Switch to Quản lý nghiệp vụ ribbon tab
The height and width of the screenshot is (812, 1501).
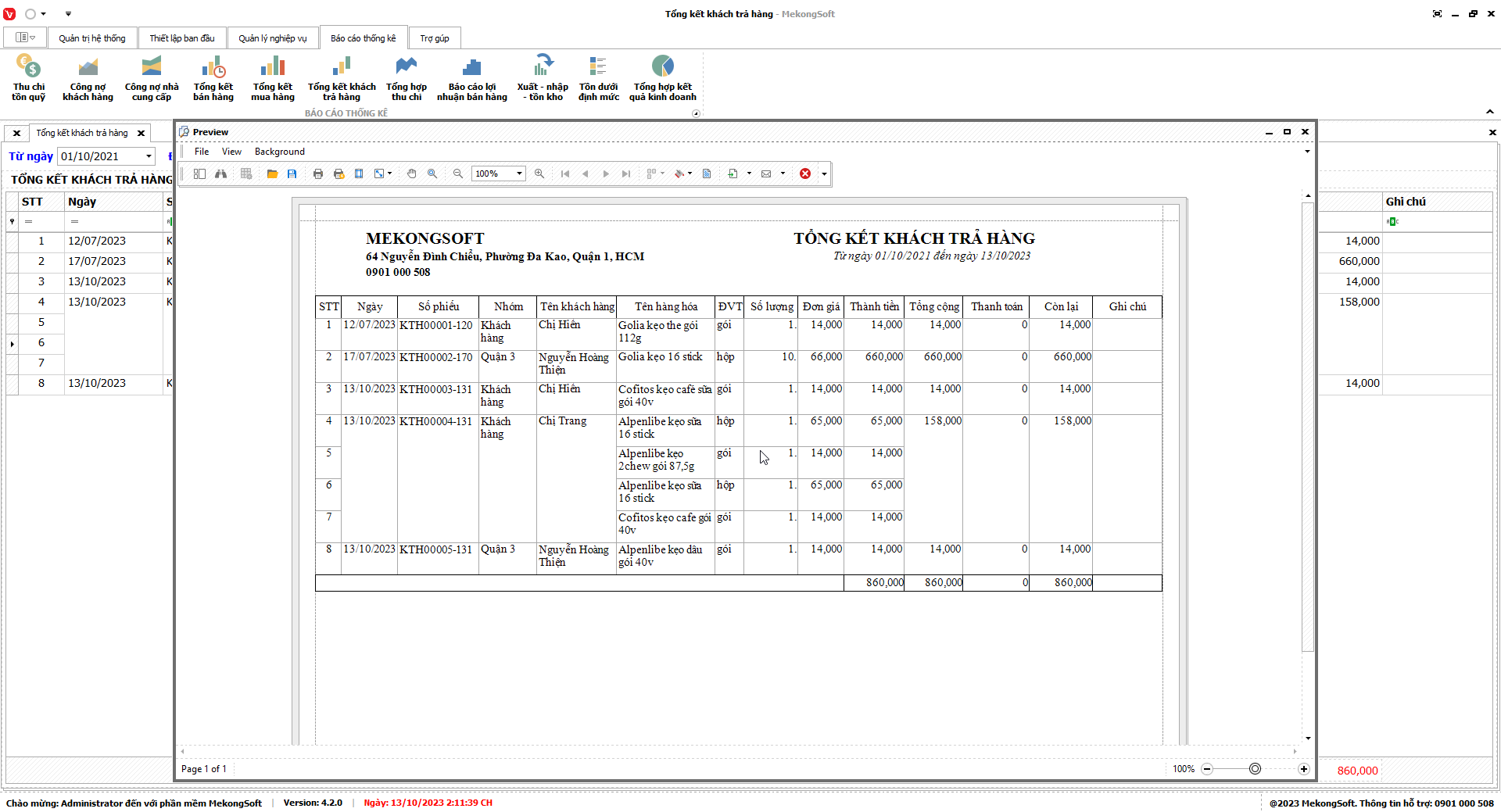click(272, 38)
